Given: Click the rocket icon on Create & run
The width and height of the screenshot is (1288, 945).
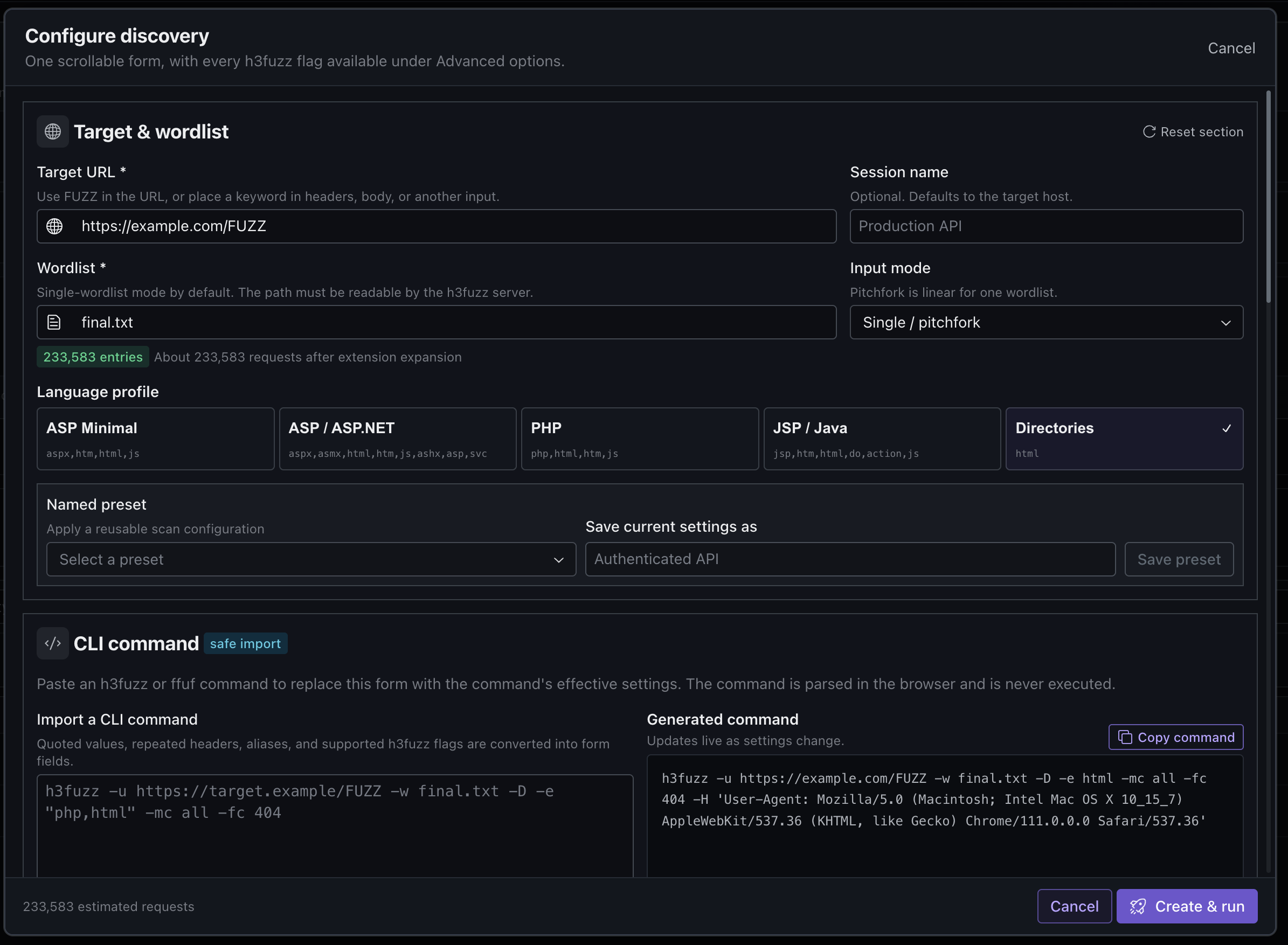Looking at the screenshot, I should [x=1138, y=906].
